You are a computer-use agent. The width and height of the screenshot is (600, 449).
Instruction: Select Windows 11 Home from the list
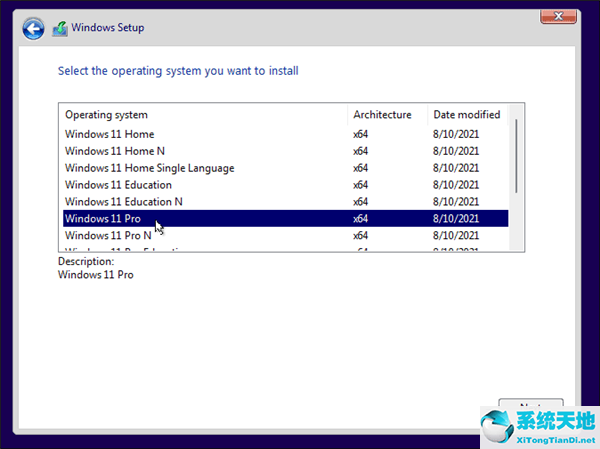(110, 135)
